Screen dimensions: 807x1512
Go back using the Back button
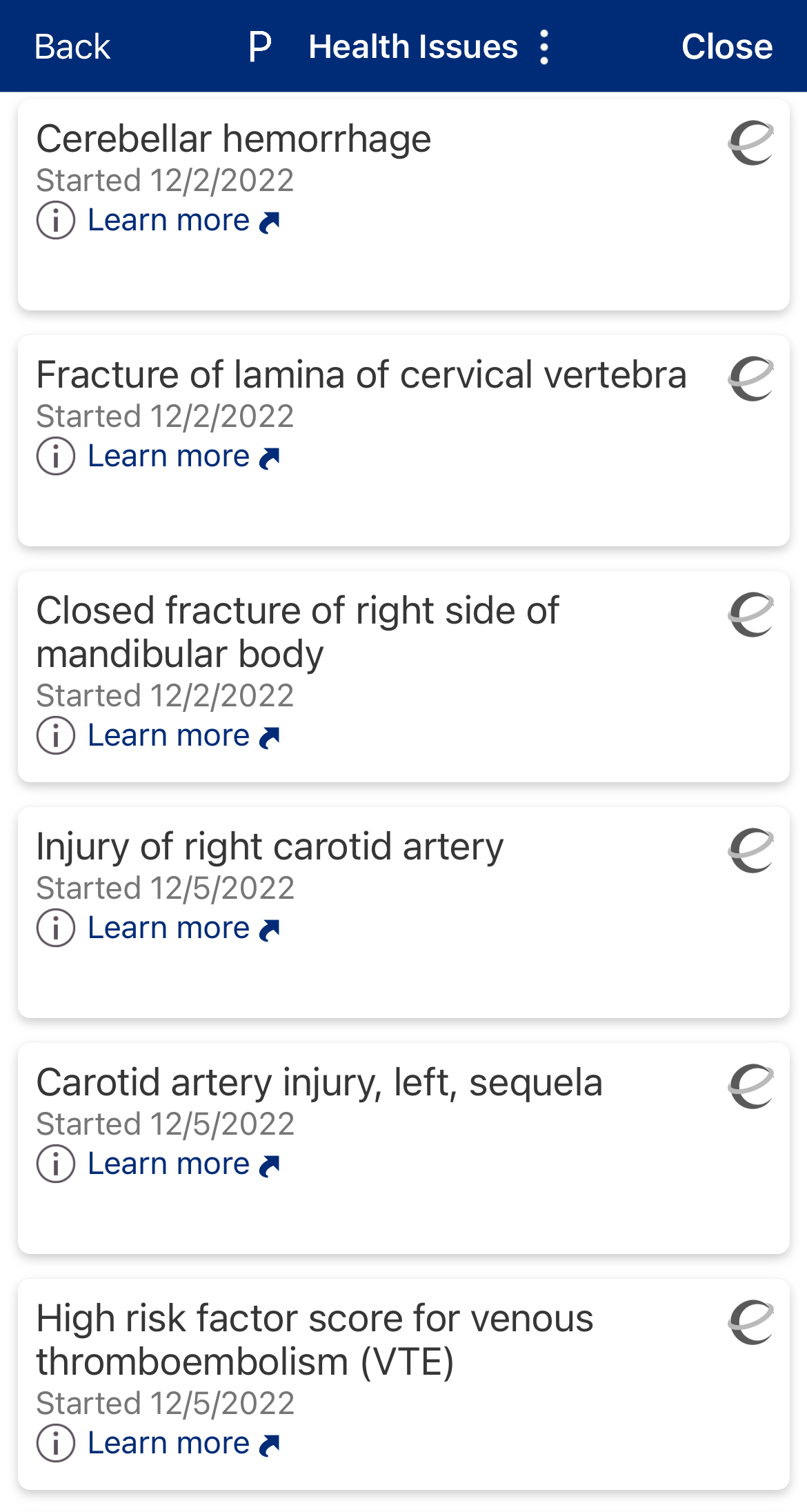click(x=72, y=47)
